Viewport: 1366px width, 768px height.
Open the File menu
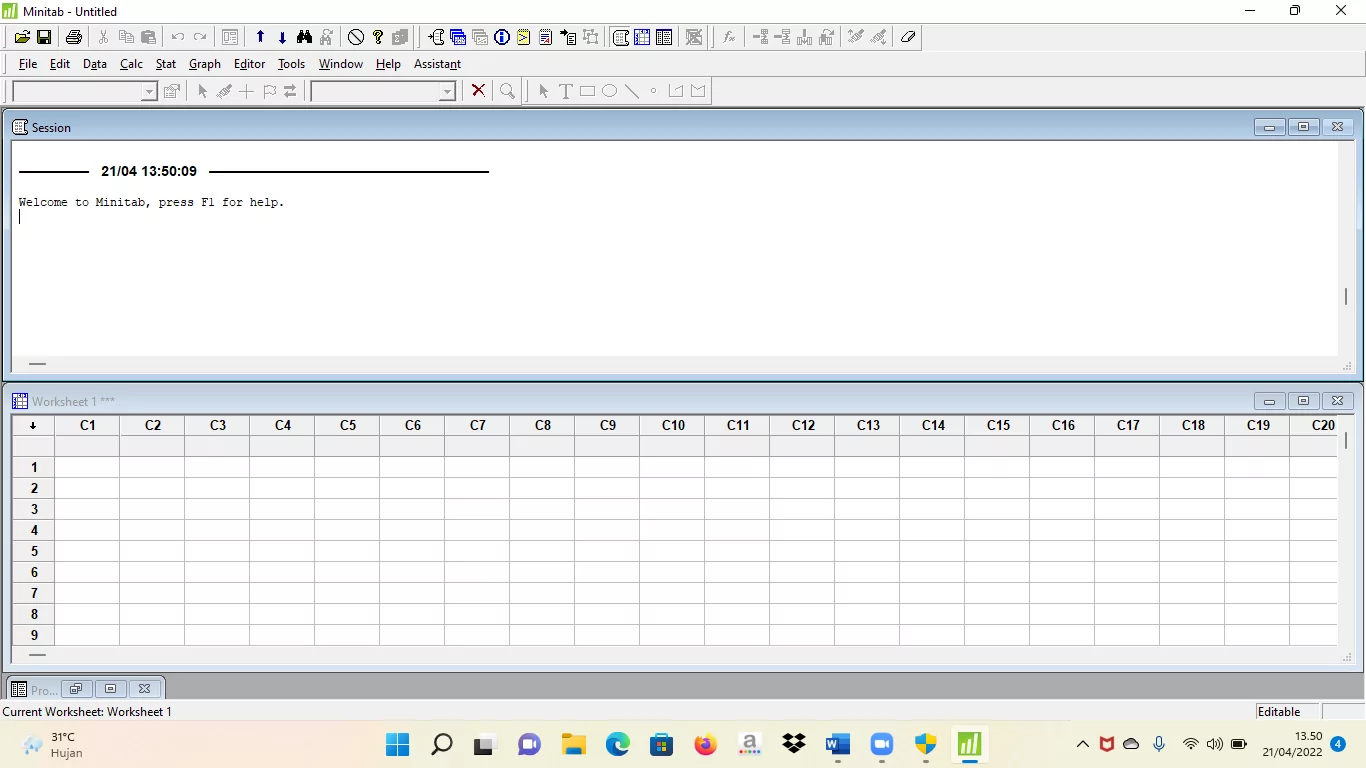point(28,64)
